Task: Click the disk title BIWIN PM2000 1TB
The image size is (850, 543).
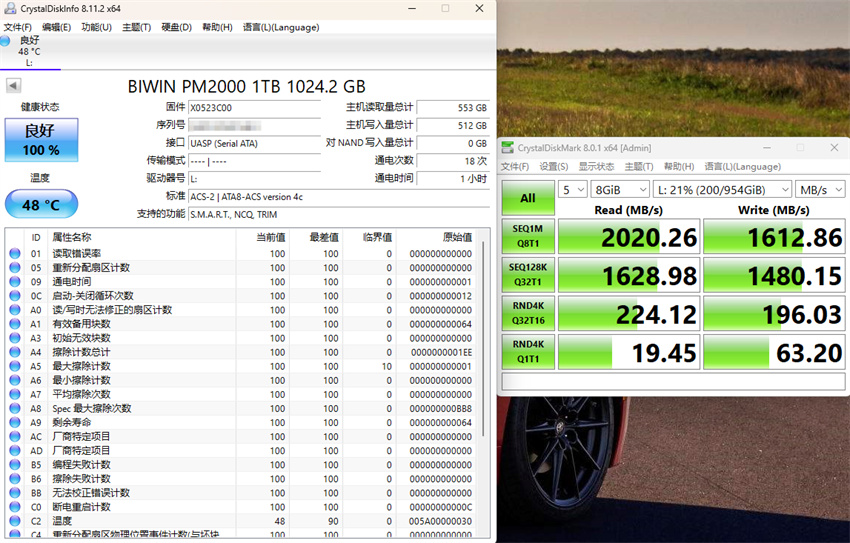Action: click(x=247, y=86)
